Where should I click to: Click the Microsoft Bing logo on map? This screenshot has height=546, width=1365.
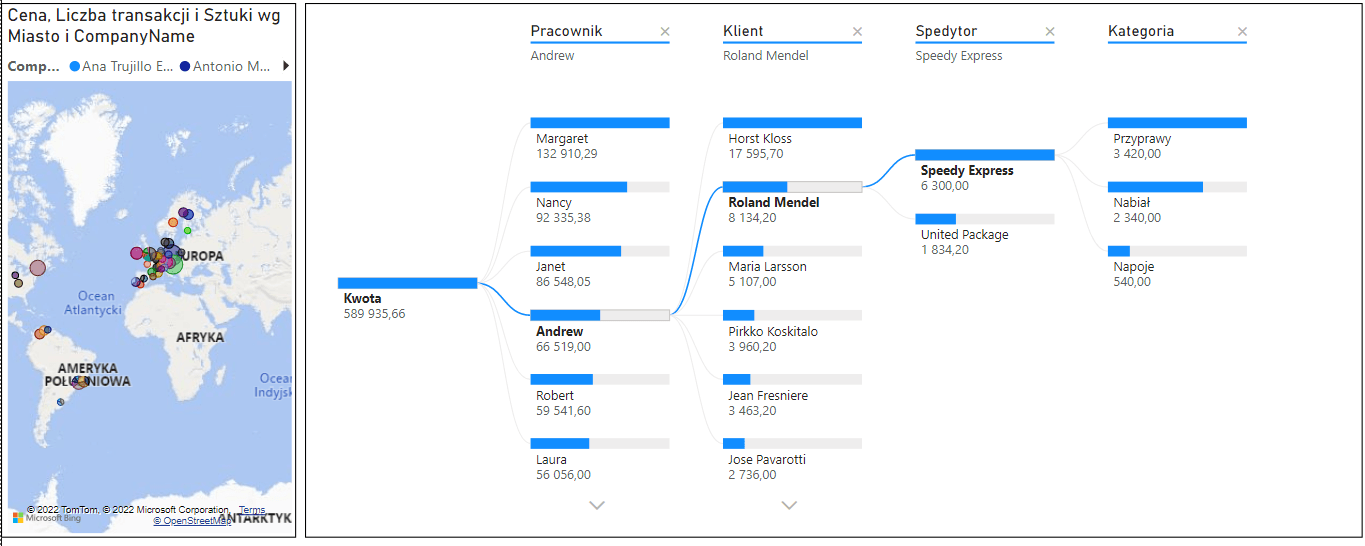(x=38, y=518)
